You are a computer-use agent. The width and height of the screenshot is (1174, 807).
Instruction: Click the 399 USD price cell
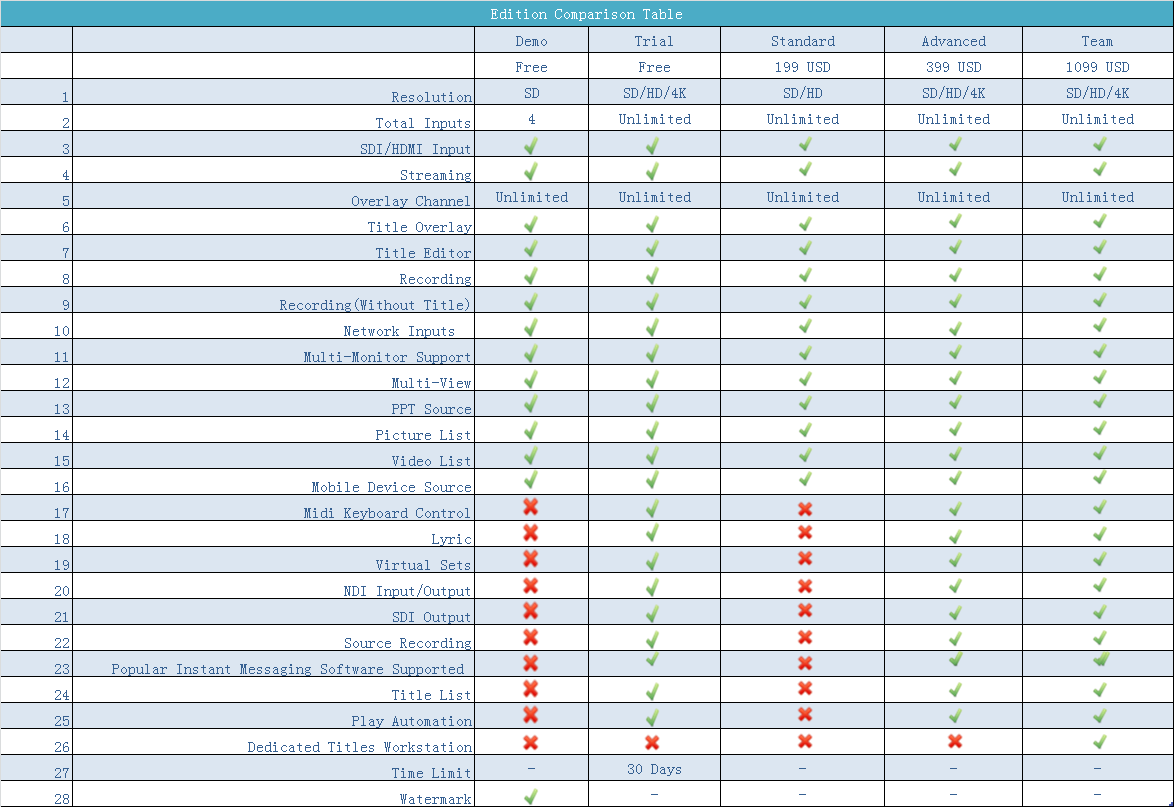pos(953,67)
